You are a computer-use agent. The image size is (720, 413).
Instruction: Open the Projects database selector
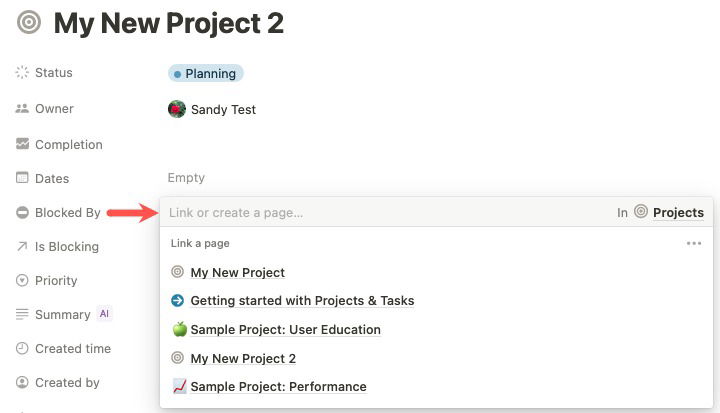[x=669, y=212]
